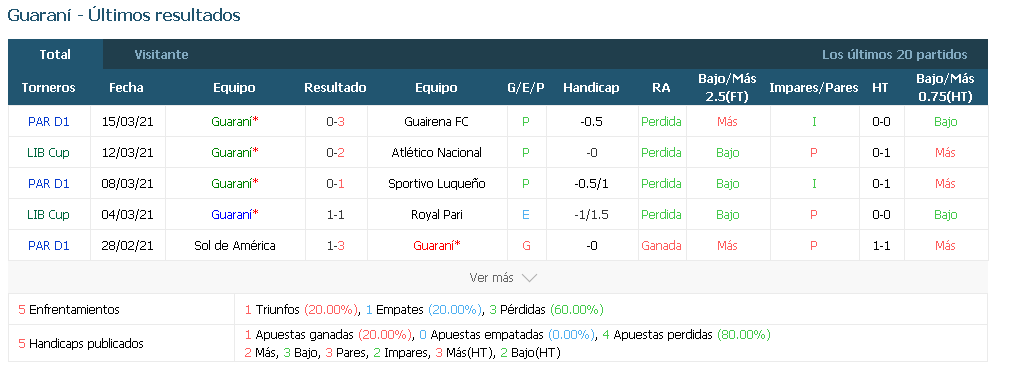Screen dimensions: 1011x370
Task: Open the 1-3 result at Sol de América
Action: click(x=335, y=246)
